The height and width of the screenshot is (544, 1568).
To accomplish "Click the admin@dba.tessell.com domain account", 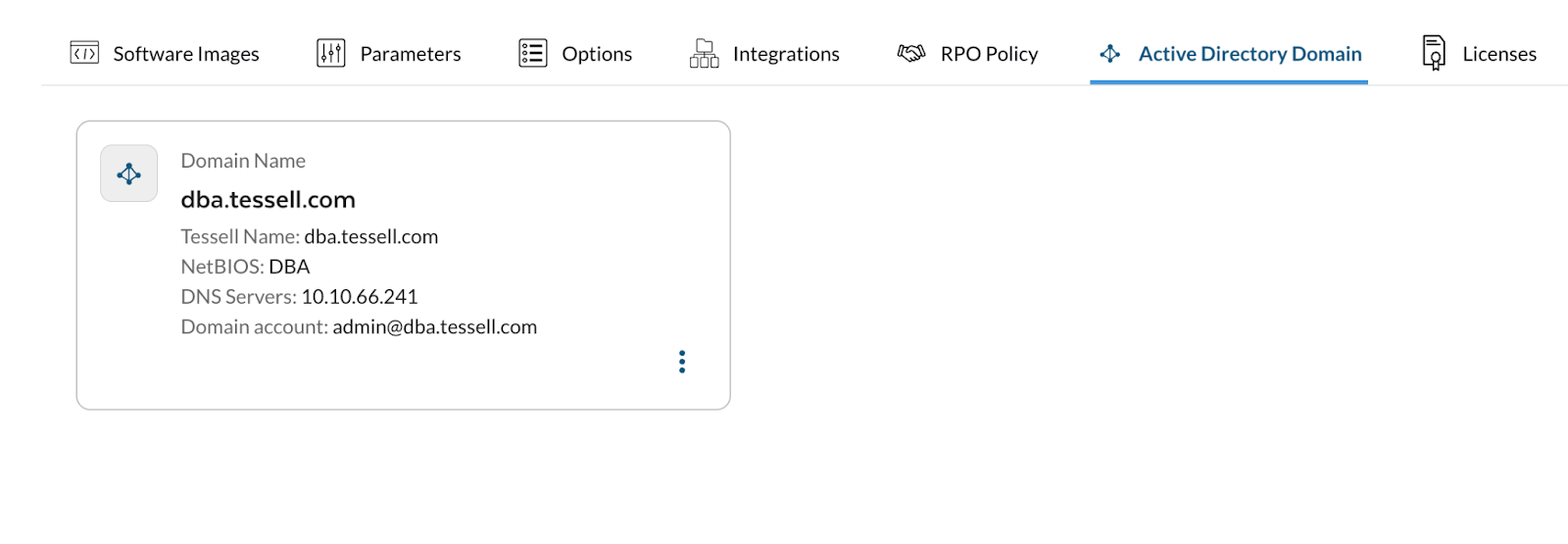I will pos(434,327).
